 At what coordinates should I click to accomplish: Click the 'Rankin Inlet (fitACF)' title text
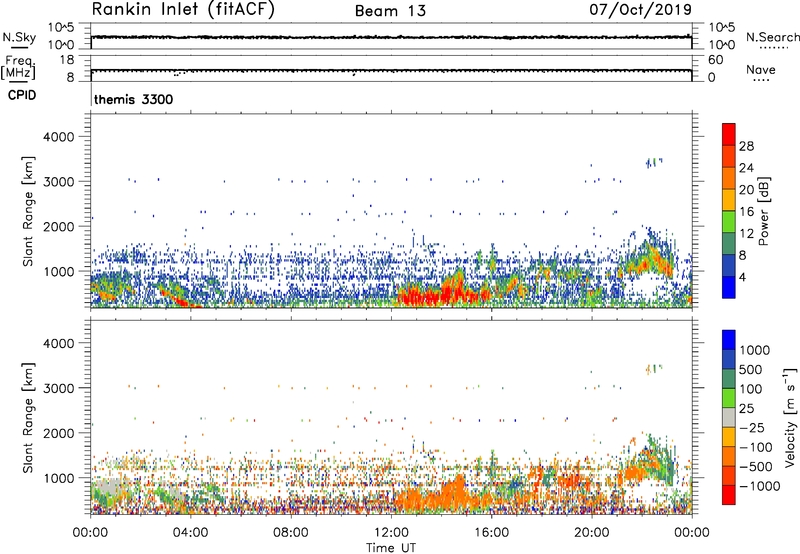click(183, 10)
